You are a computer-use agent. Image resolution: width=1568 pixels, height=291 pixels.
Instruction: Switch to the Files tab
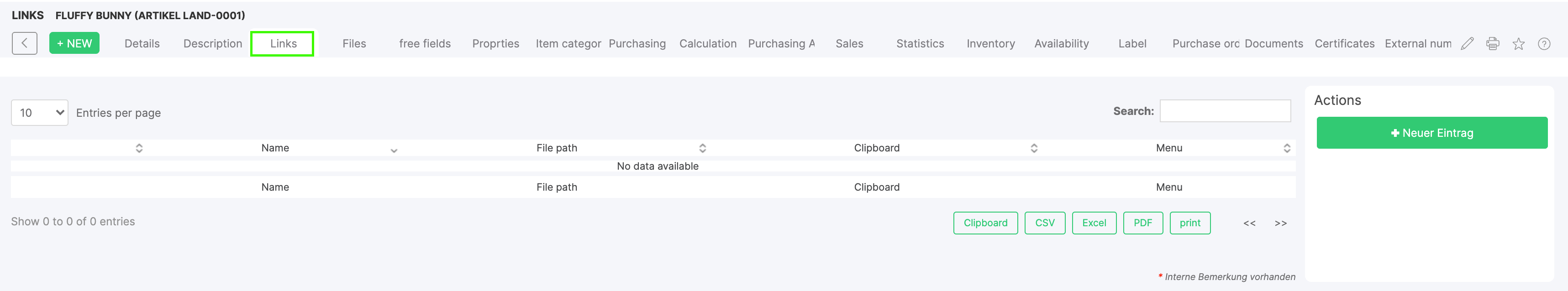354,44
